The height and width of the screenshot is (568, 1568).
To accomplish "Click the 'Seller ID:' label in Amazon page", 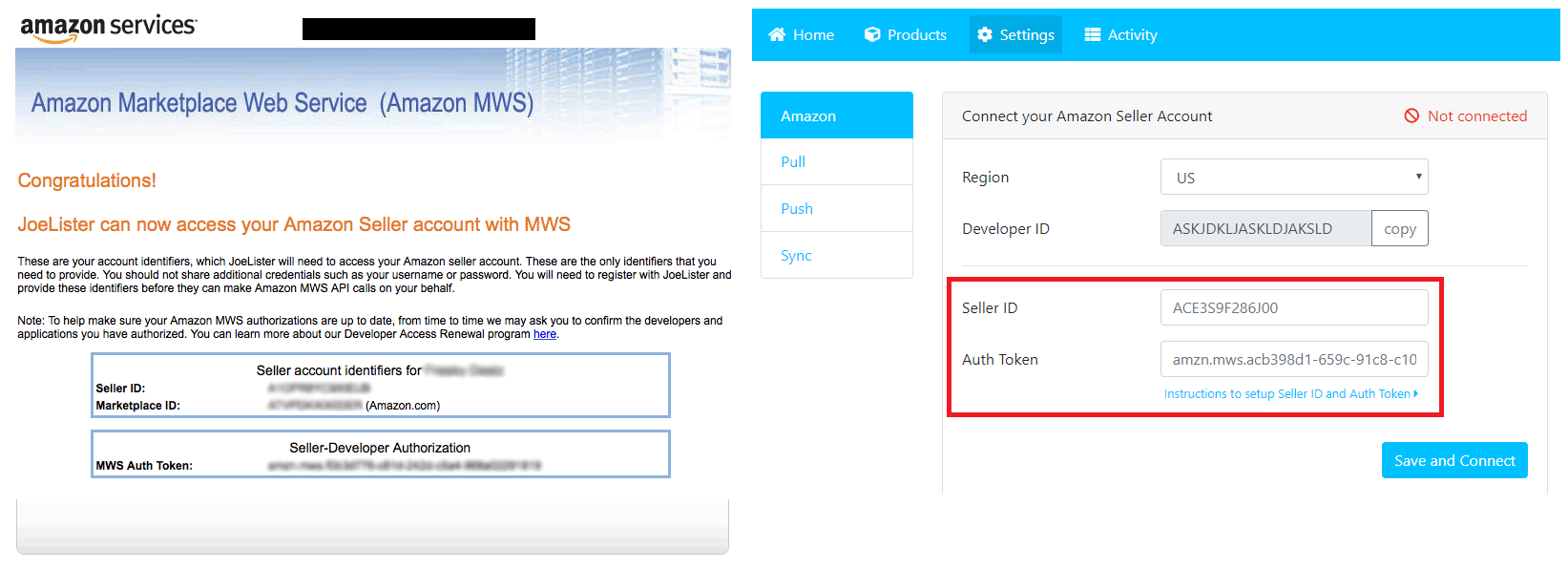I will tap(120, 389).
